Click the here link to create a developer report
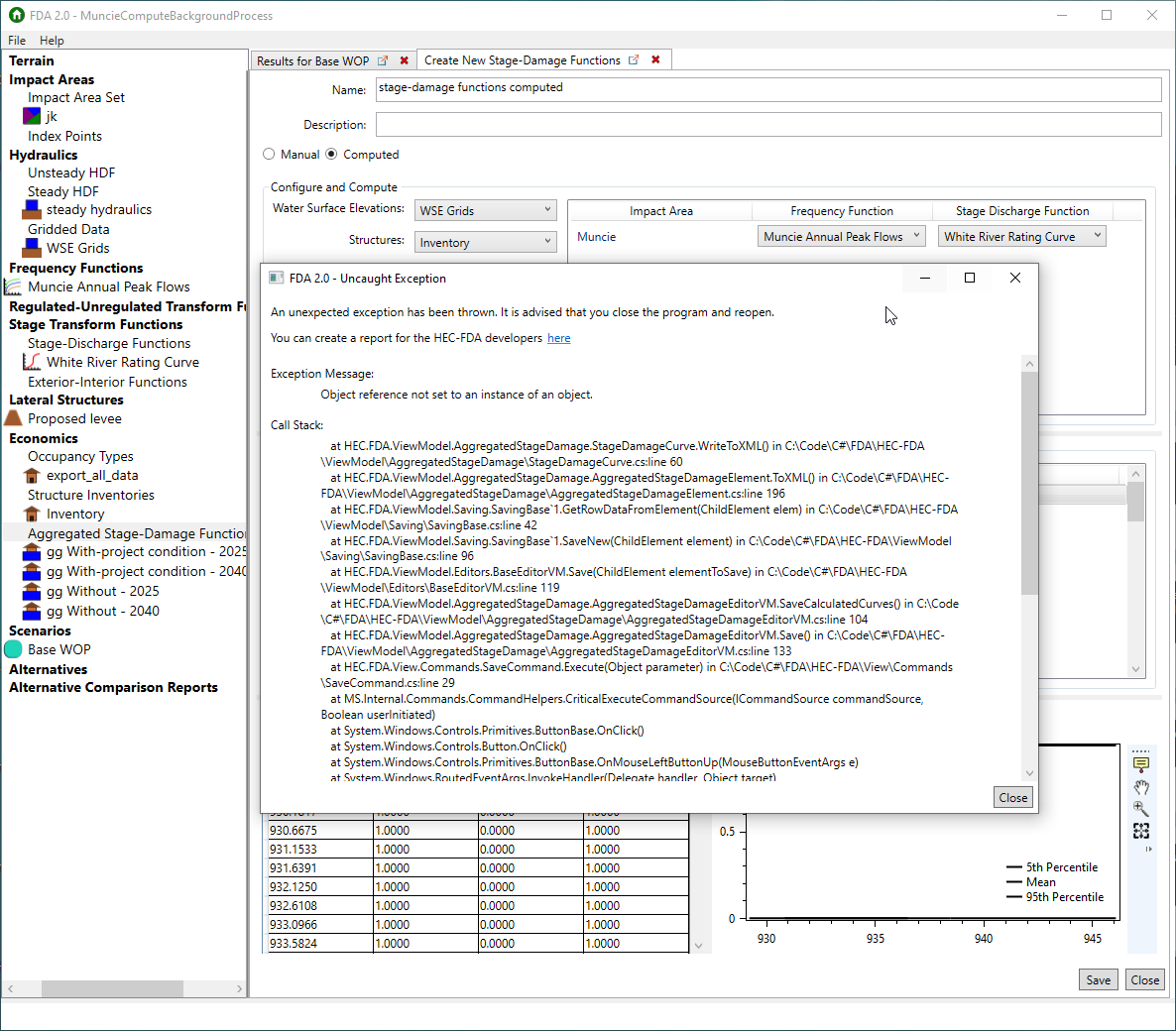Screen dimensions: 1176x1031 (558, 338)
